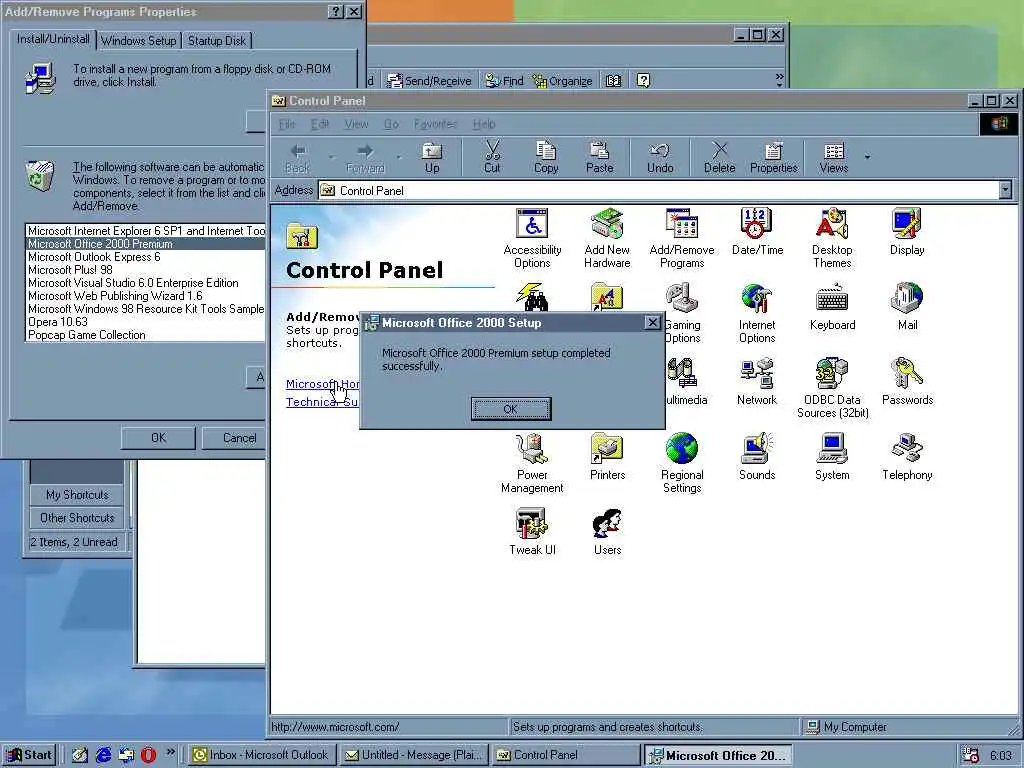The width and height of the screenshot is (1024, 768).
Task: Select Microsoft Outlook Express 6 in list
Action: pos(146,257)
